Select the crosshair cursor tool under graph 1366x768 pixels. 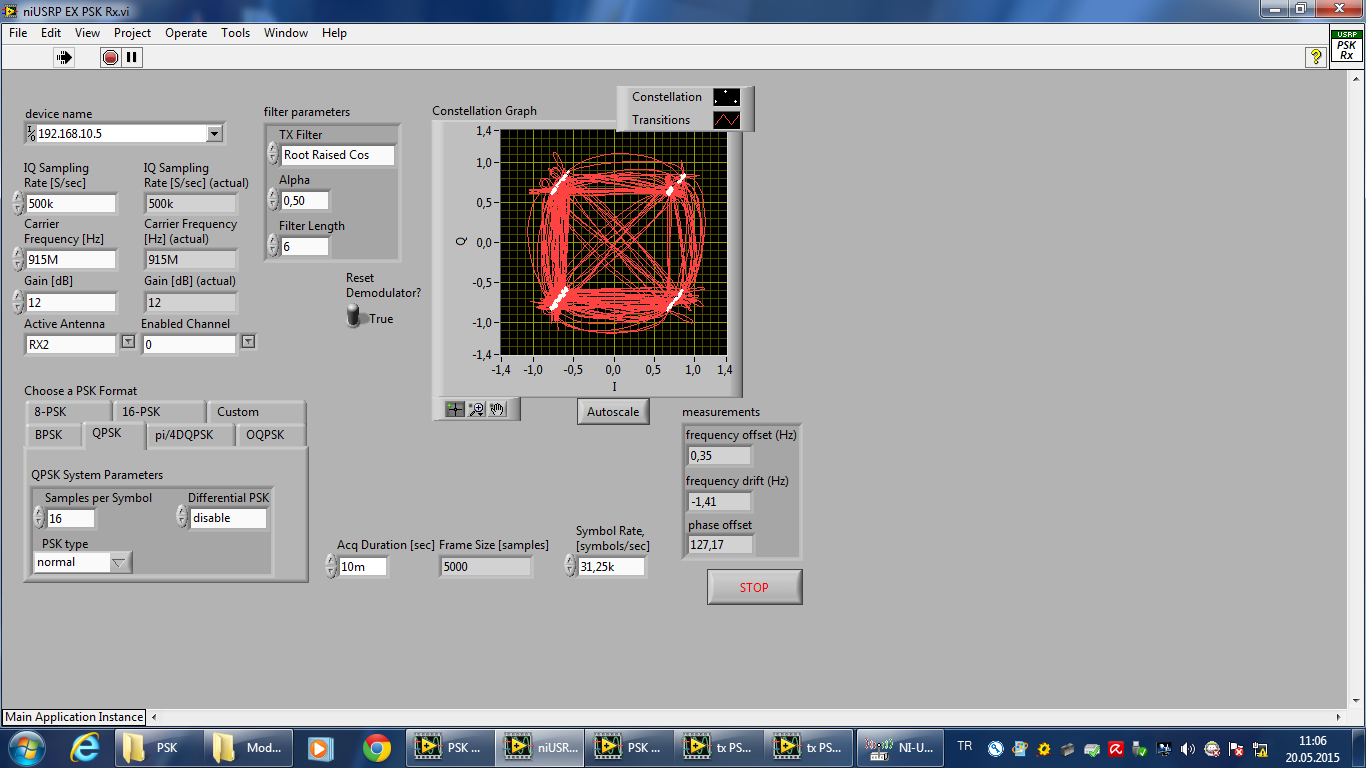[455, 409]
